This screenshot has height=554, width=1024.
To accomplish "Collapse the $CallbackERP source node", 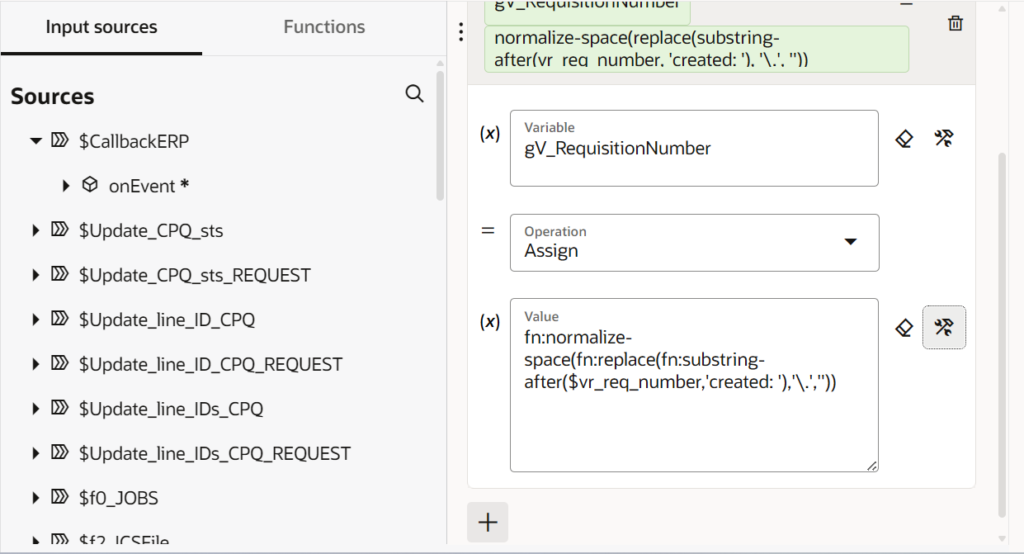I will [x=37, y=141].
